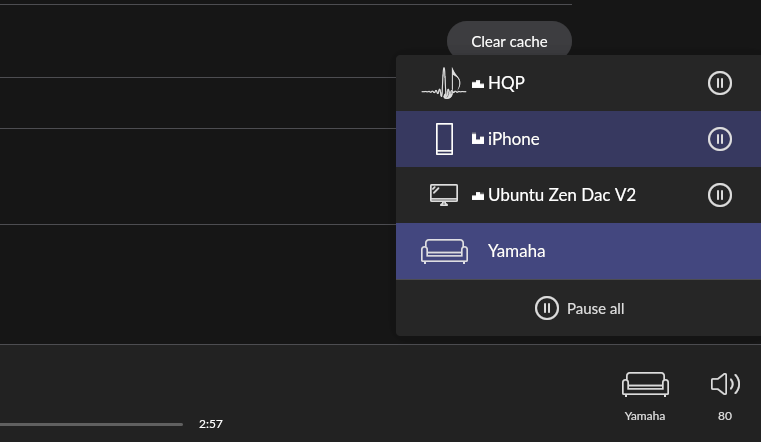The width and height of the screenshot is (761, 442).
Task: Pause playback on the HQP zone
Action: point(719,83)
